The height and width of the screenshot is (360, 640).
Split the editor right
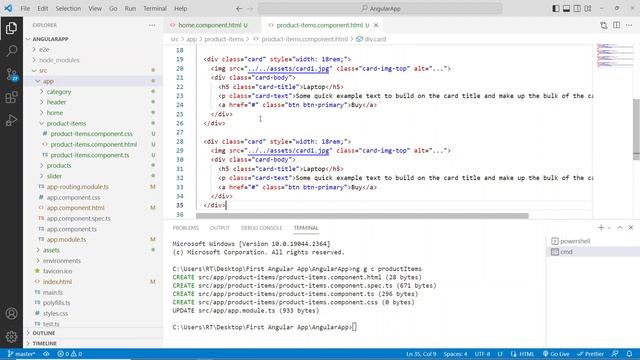point(616,25)
